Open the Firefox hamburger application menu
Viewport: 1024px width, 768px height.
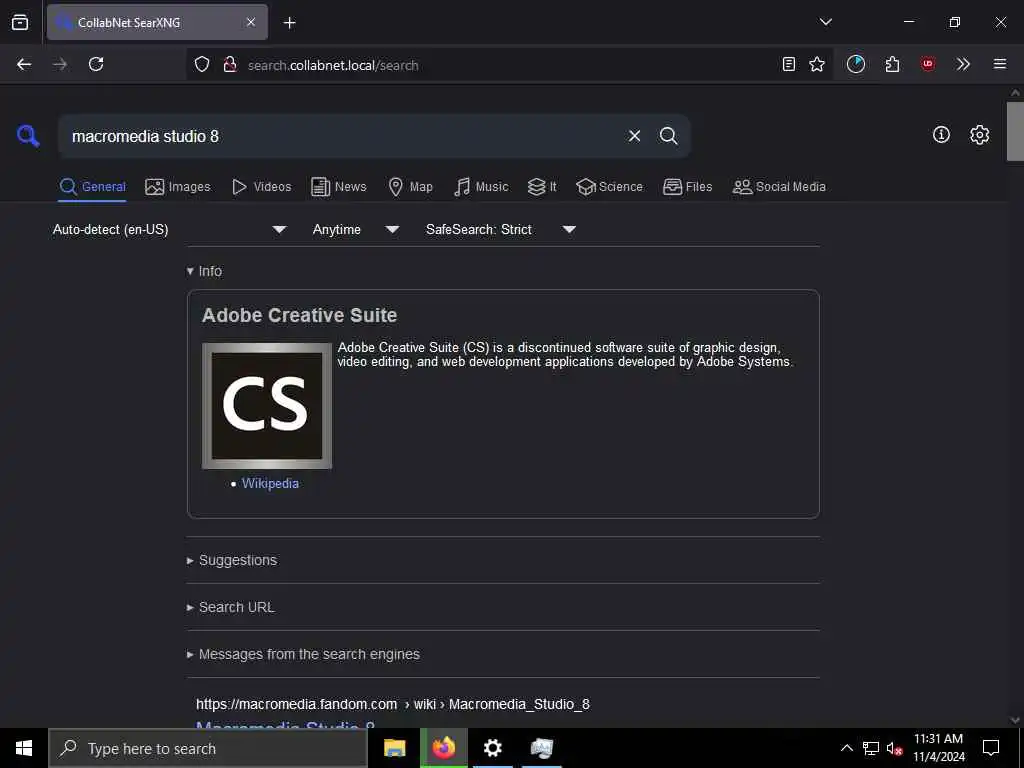click(x=1000, y=64)
